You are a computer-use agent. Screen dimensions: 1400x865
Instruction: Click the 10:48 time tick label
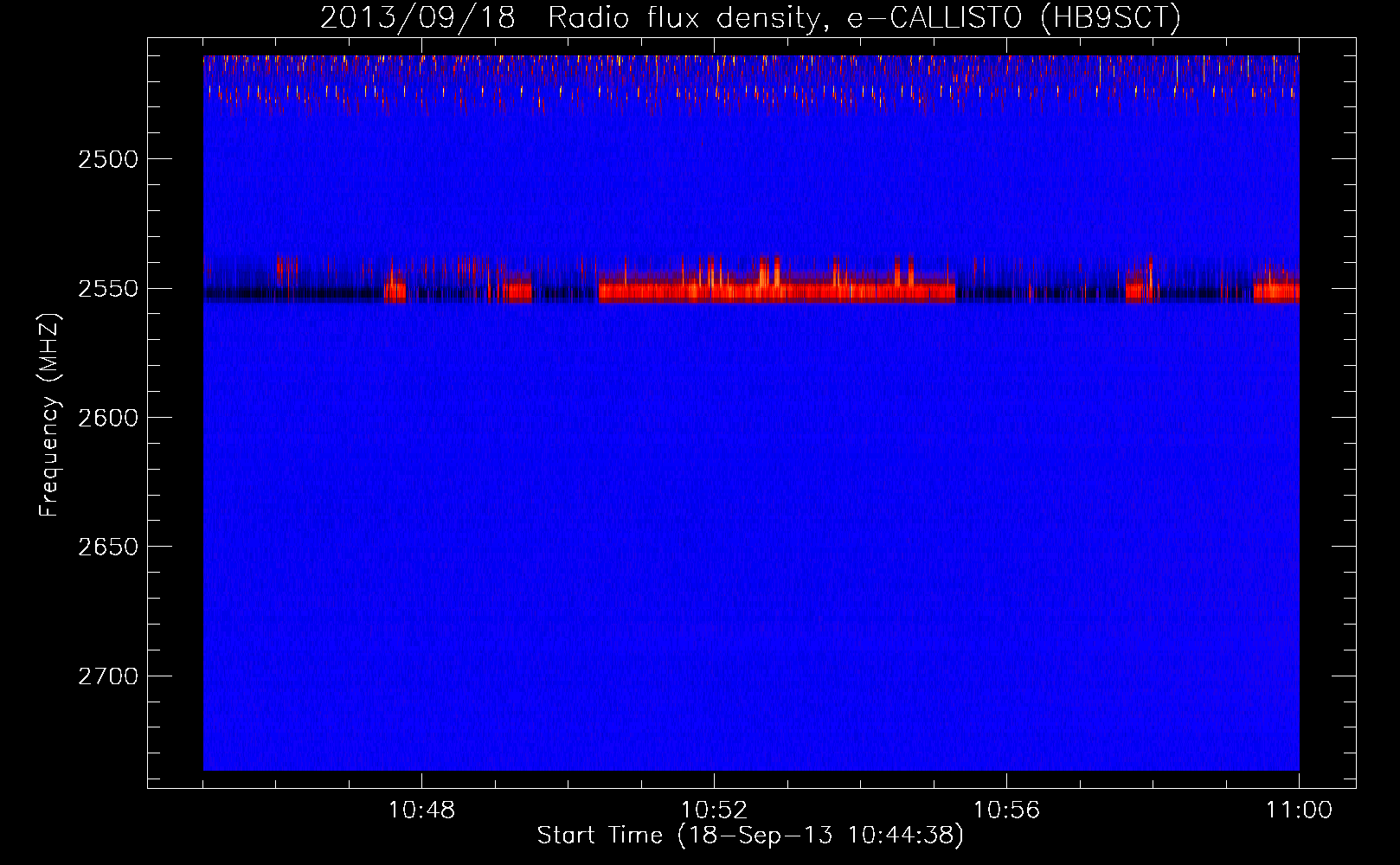click(x=421, y=811)
